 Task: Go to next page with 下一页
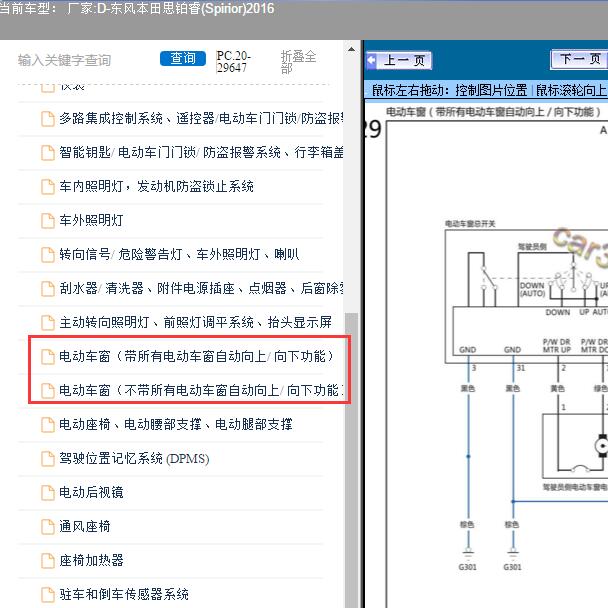[579, 59]
